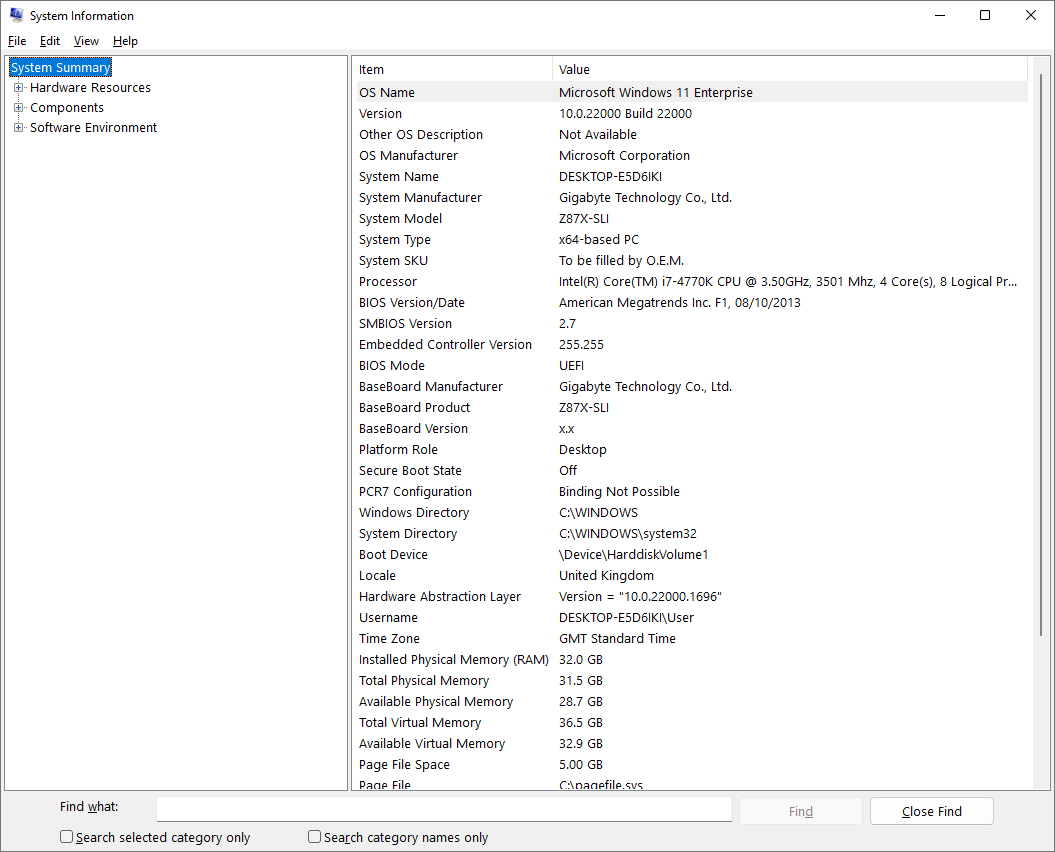Click the vertical scrollbar thumb

click(x=1042, y=353)
